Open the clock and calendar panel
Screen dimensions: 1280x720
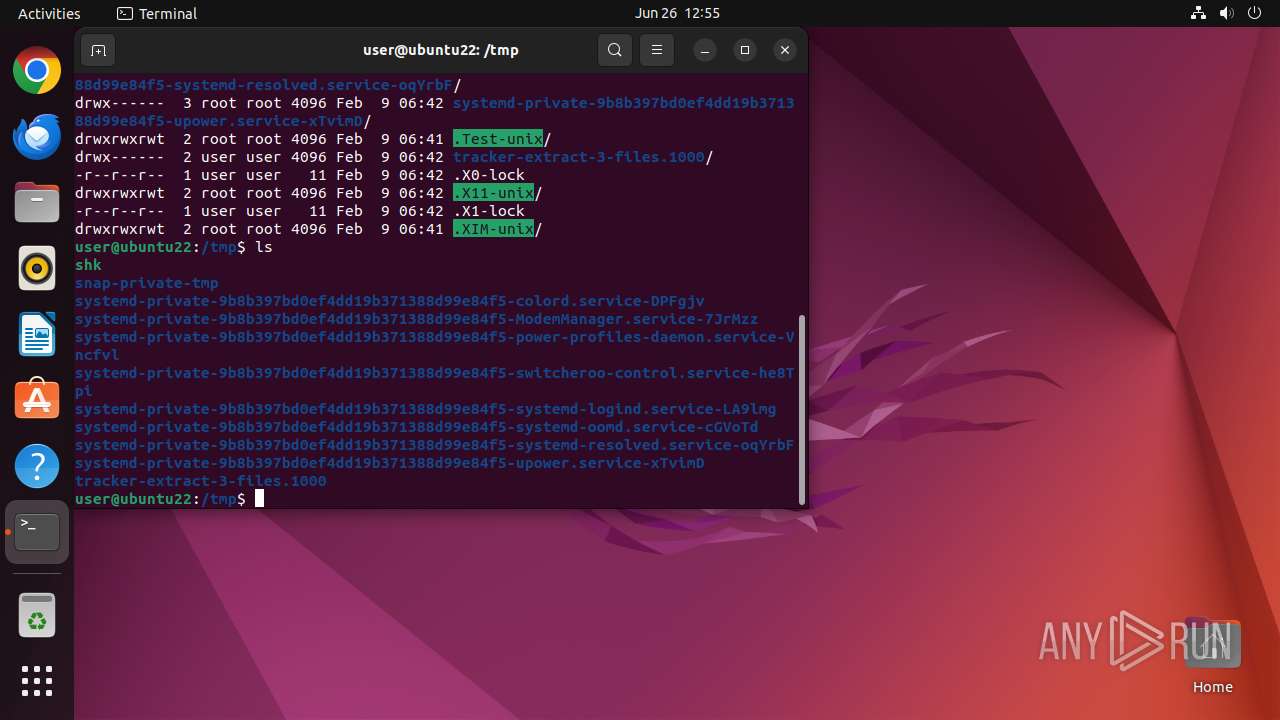[677, 13]
